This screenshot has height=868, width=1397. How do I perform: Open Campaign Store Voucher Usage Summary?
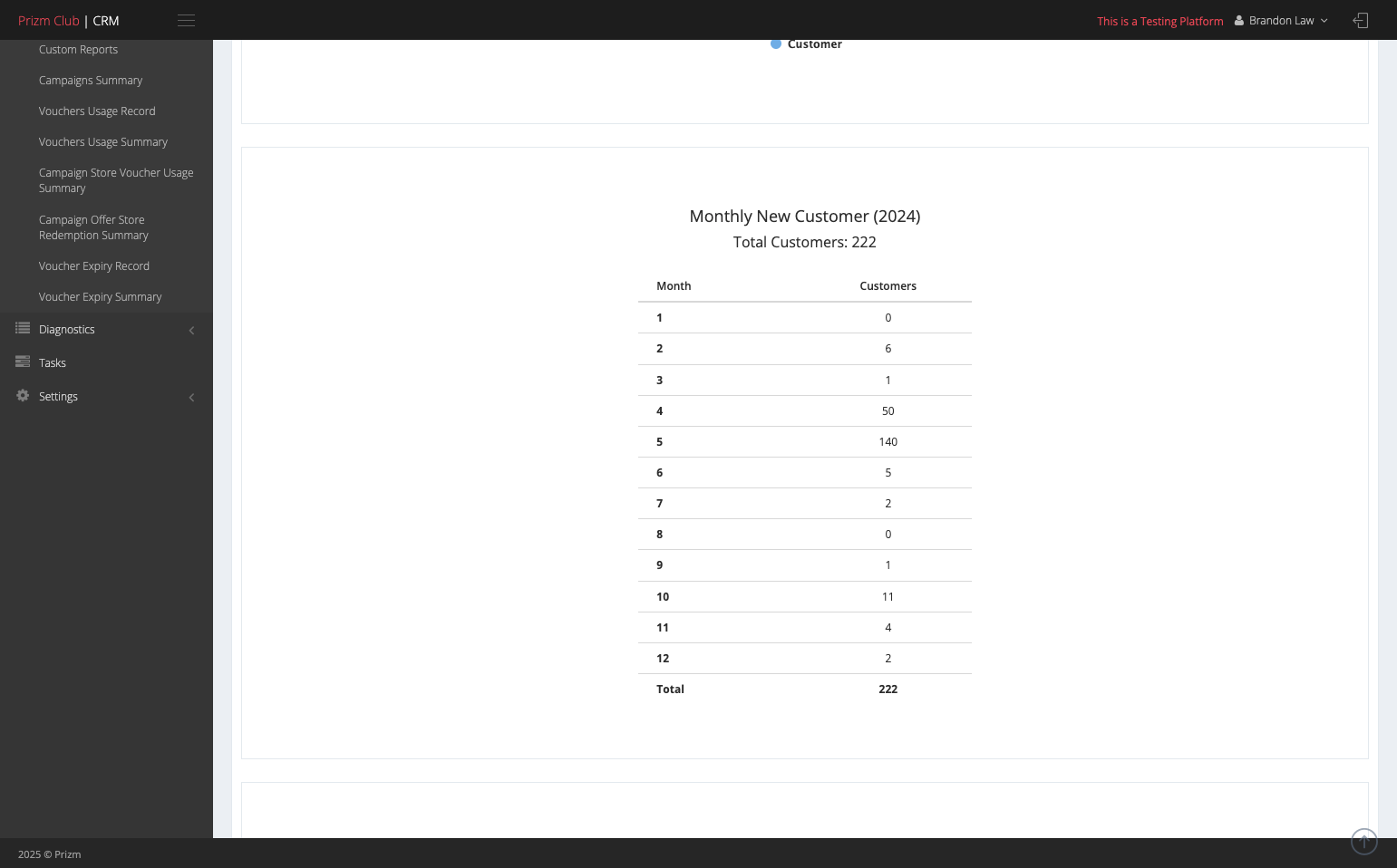coord(116,180)
